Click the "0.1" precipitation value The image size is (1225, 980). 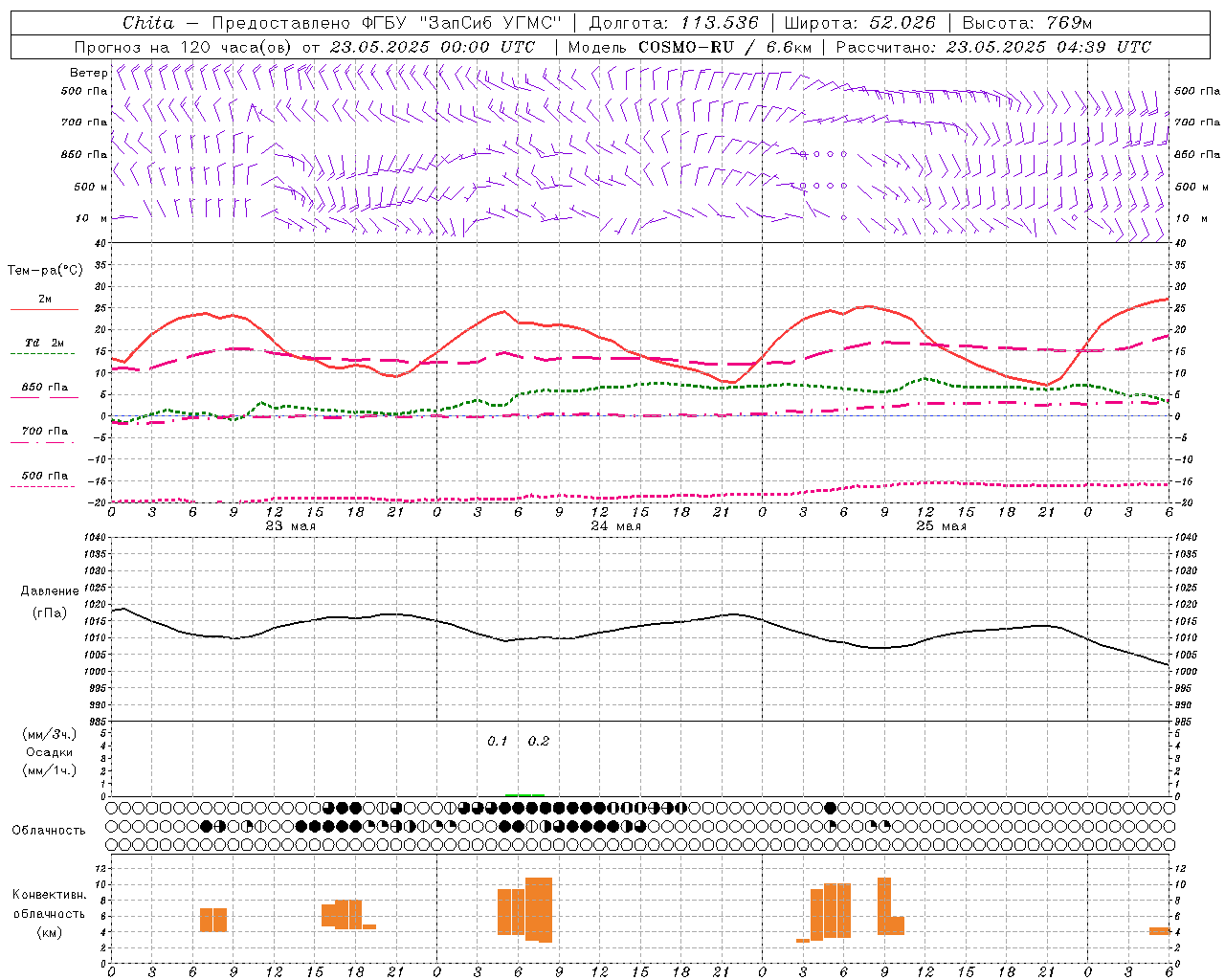[x=498, y=742]
